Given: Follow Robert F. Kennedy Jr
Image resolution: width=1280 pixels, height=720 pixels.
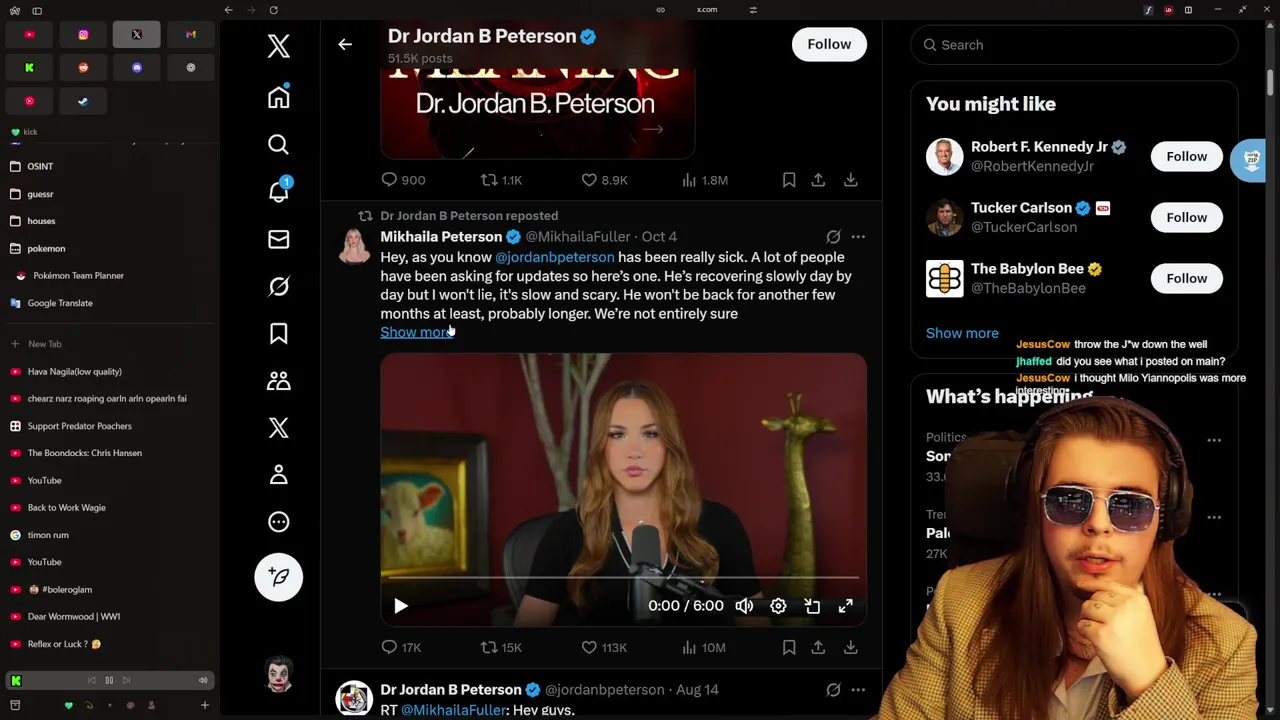Looking at the screenshot, I should [x=1186, y=156].
